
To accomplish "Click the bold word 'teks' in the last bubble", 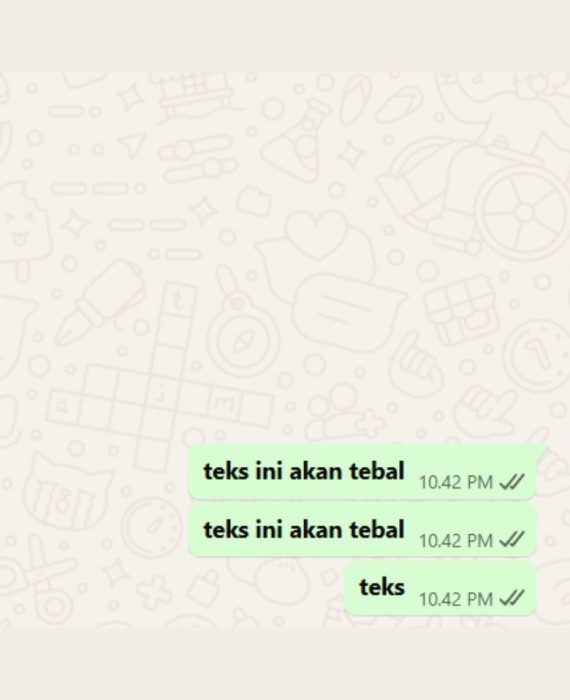I will pyautogui.click(x=382, y=587).
